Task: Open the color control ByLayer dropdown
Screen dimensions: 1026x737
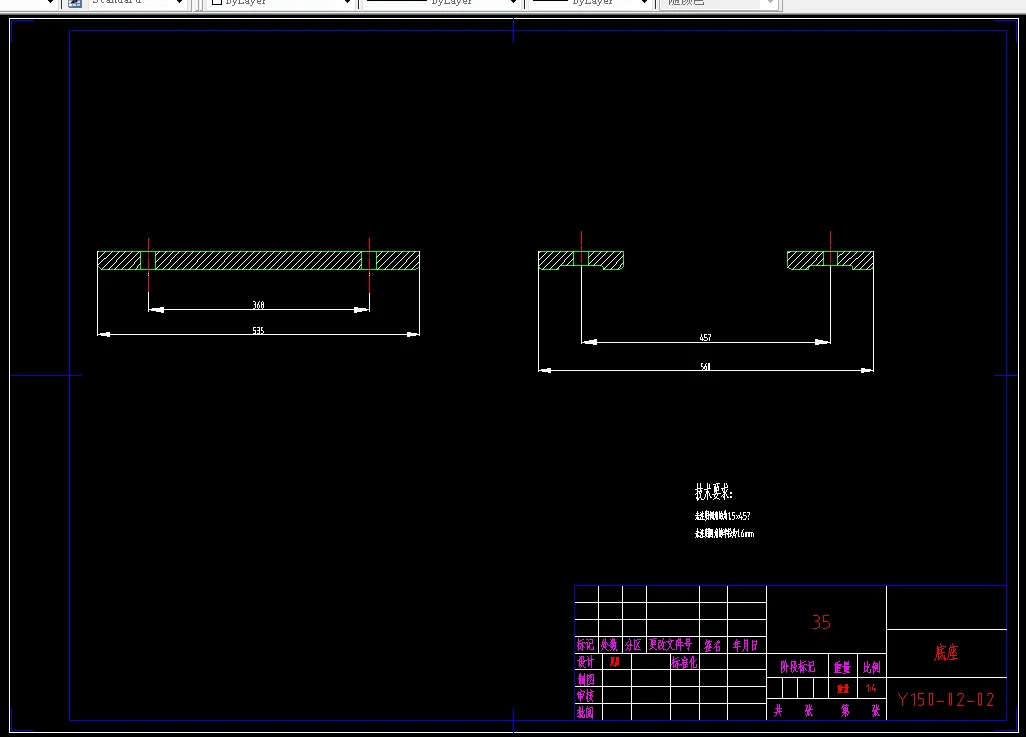Action: (x=281, y=3)
